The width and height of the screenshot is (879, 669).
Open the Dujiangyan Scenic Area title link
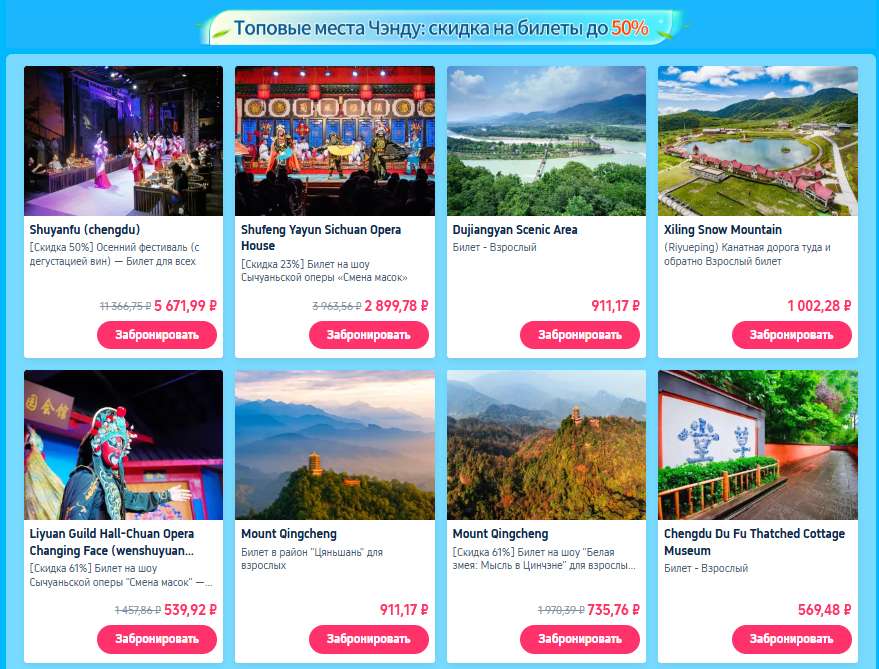click(515, 229)
